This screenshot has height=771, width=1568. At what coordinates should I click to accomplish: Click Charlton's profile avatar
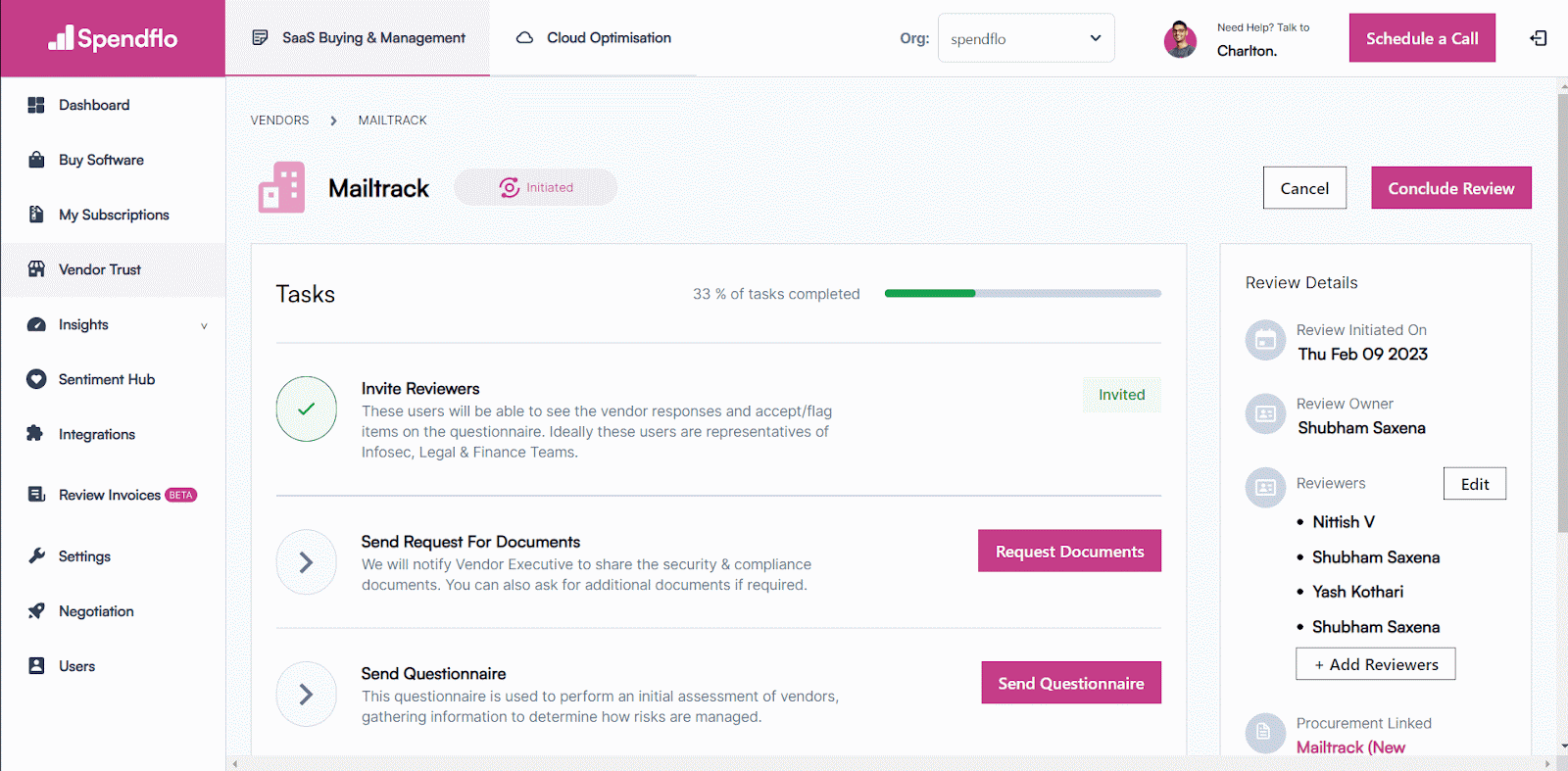(x=1180, y=39)
